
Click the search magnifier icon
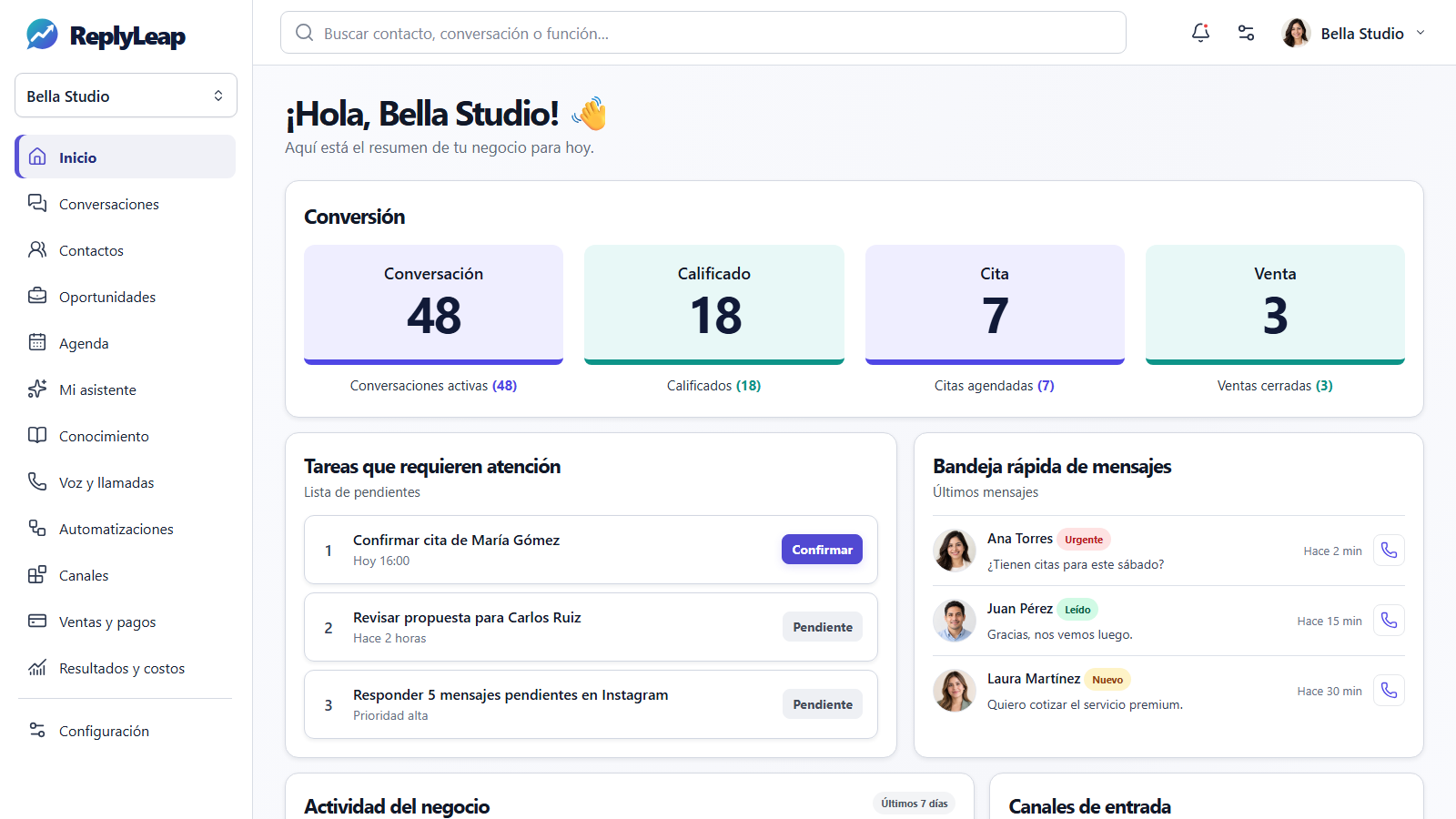point(304,33)
